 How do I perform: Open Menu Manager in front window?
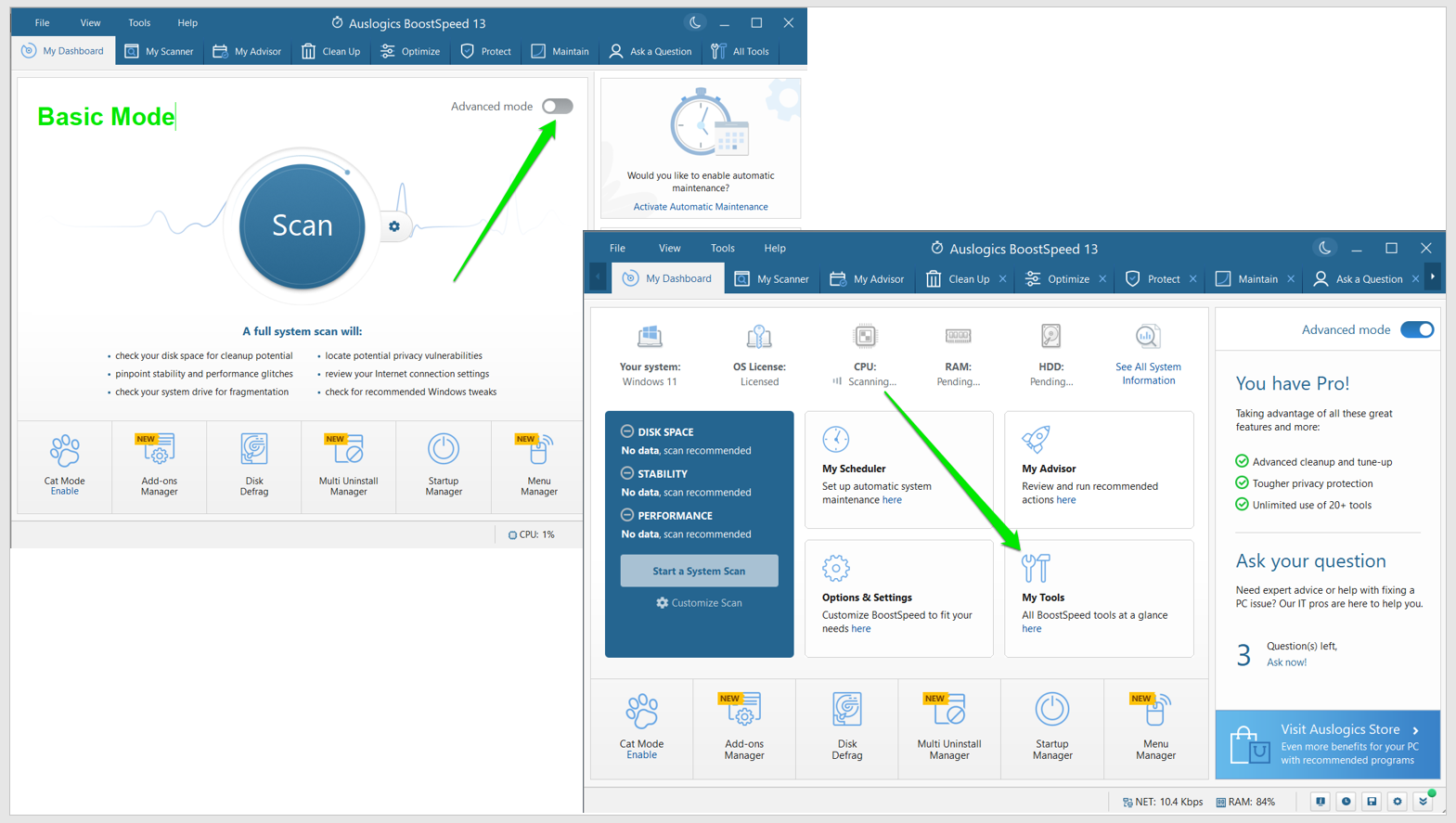click(x=1155, y=727)
